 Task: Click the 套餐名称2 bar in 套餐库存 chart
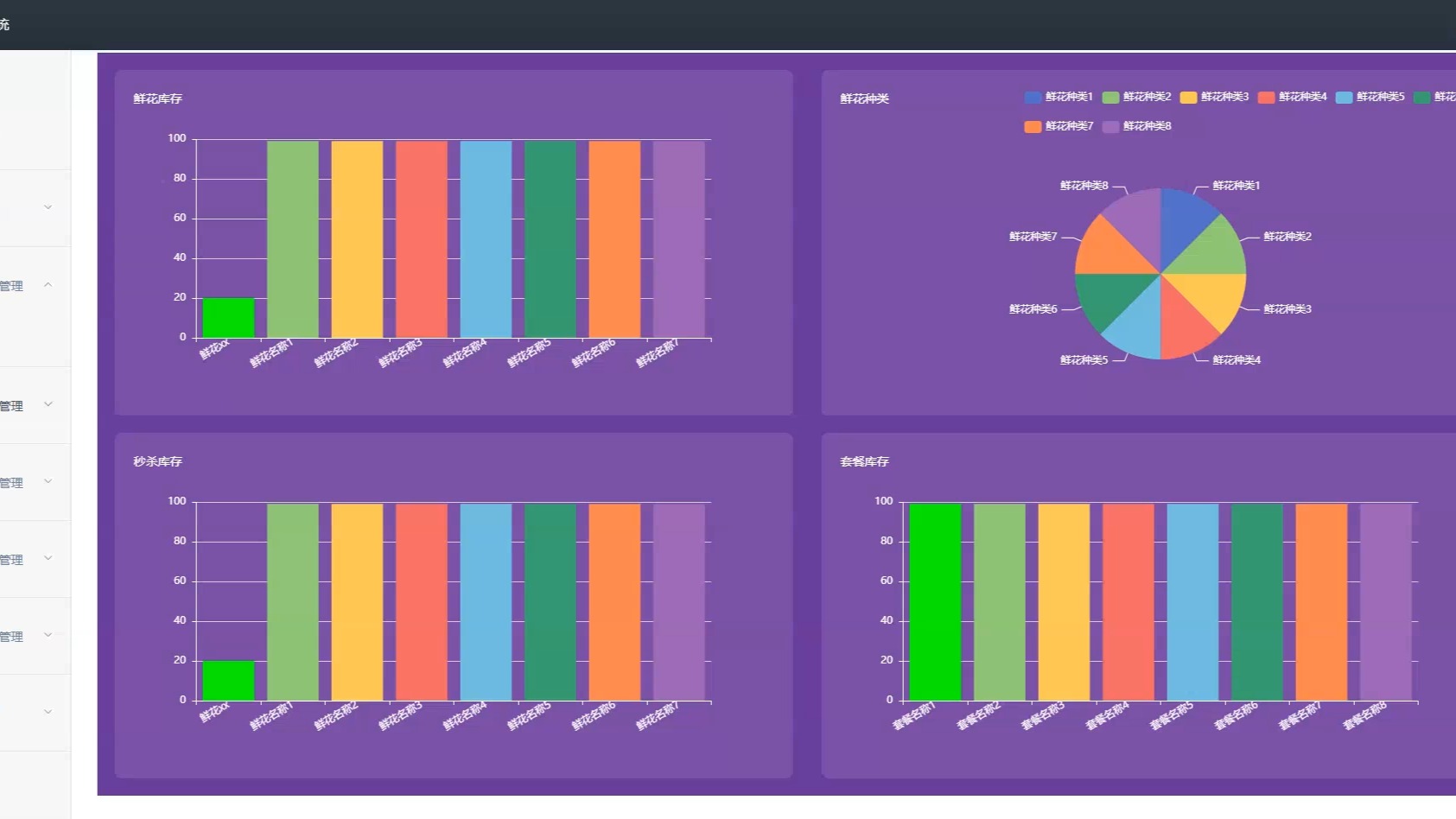pyautogui.click(x=1000, y=602)
